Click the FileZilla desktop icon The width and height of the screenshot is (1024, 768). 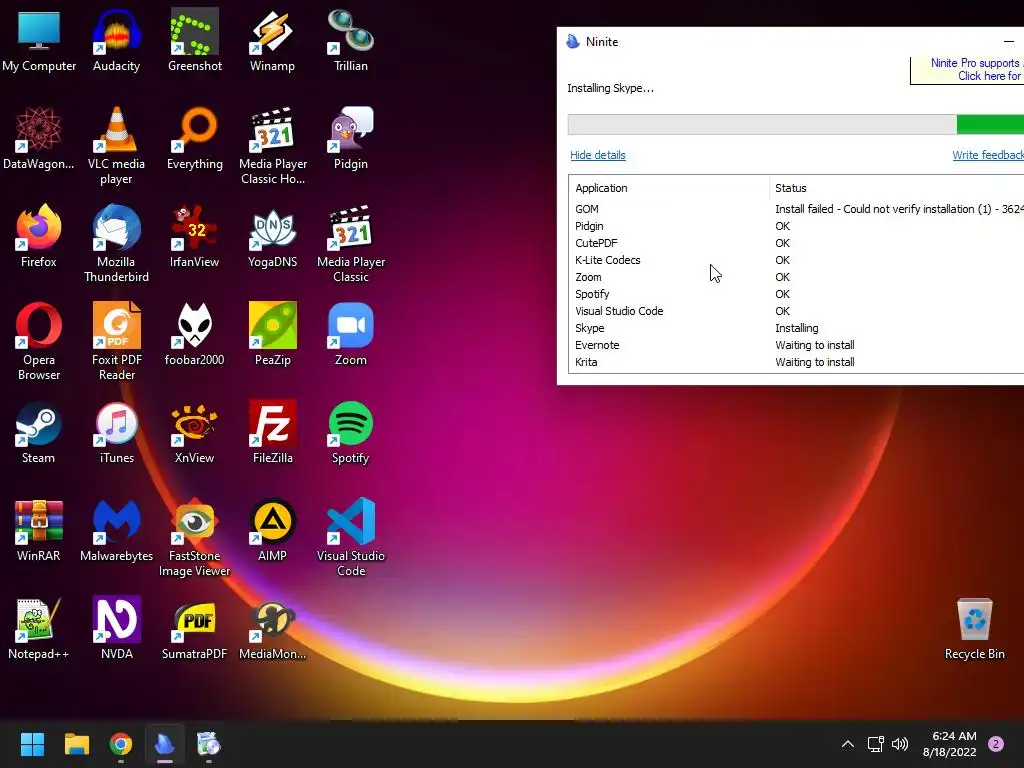coord(272,432)
